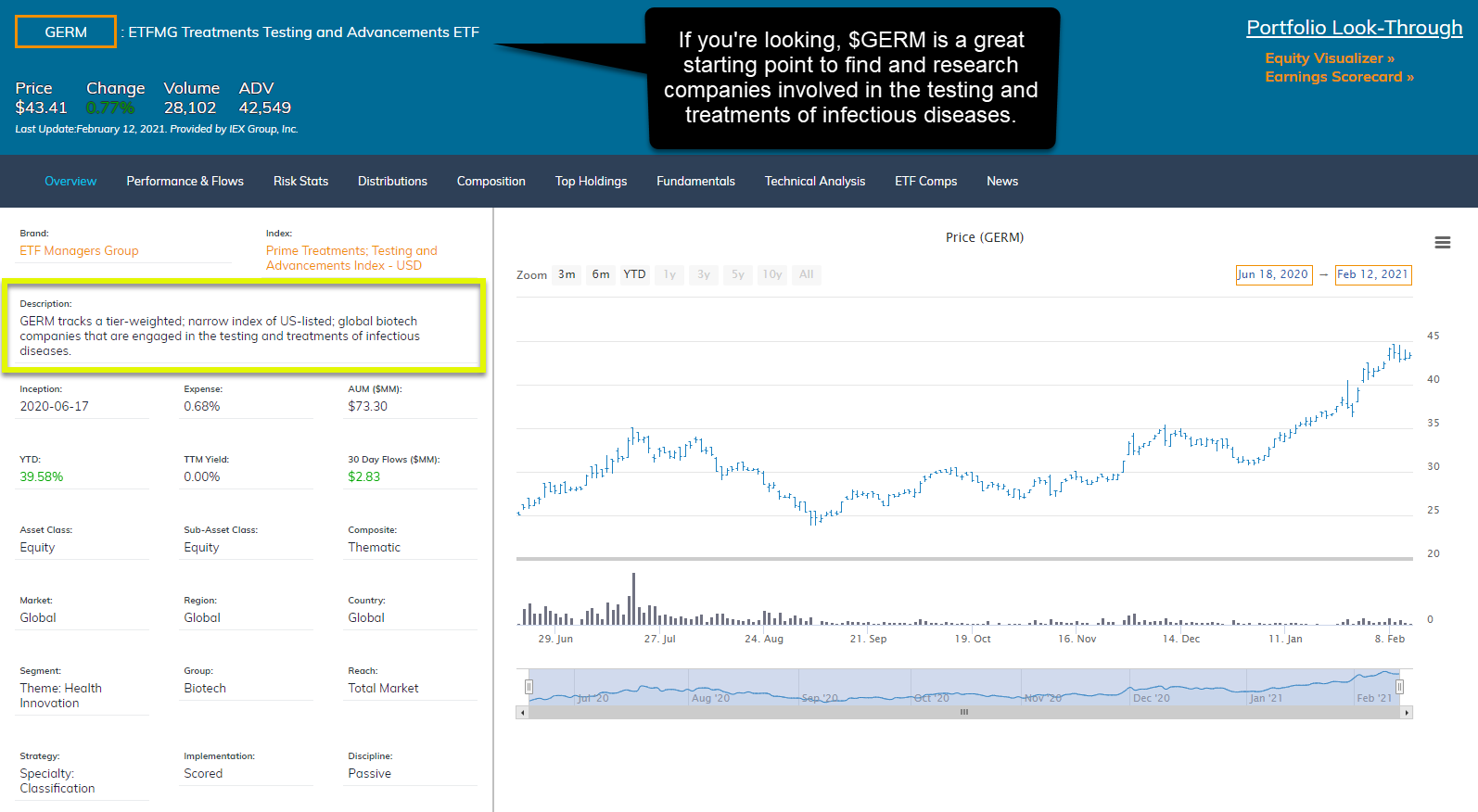Select the 6m zoom range
The width and height of the screenshot is (1478, 812).
[601, 274]
